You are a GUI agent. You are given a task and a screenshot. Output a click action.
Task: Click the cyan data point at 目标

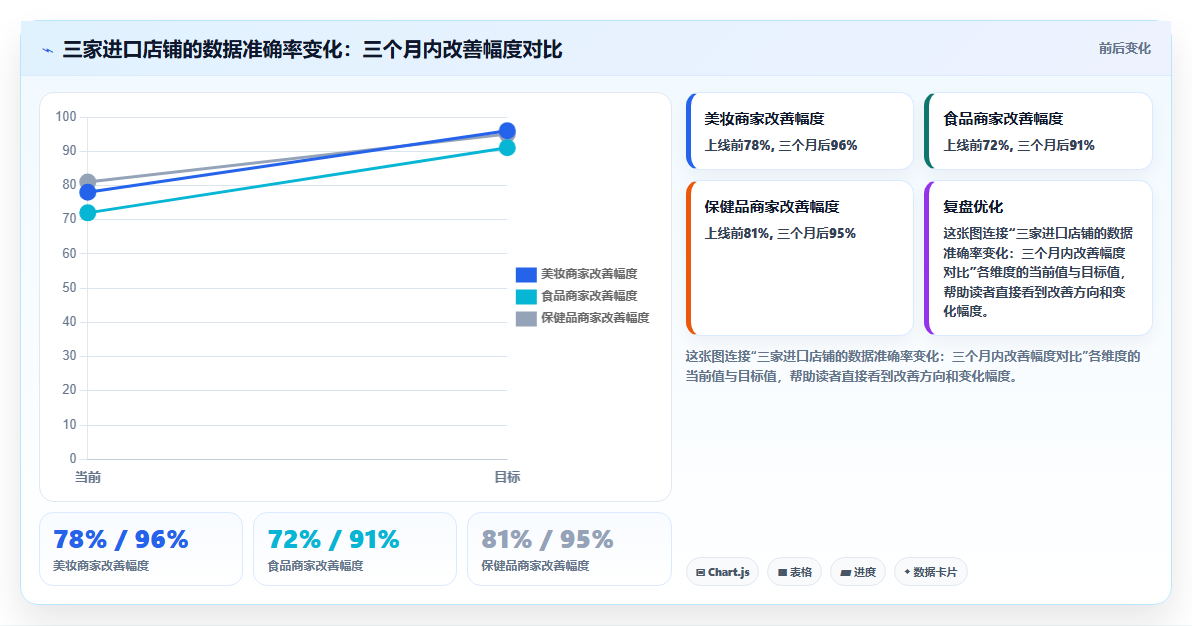click(x=507, y=148)
